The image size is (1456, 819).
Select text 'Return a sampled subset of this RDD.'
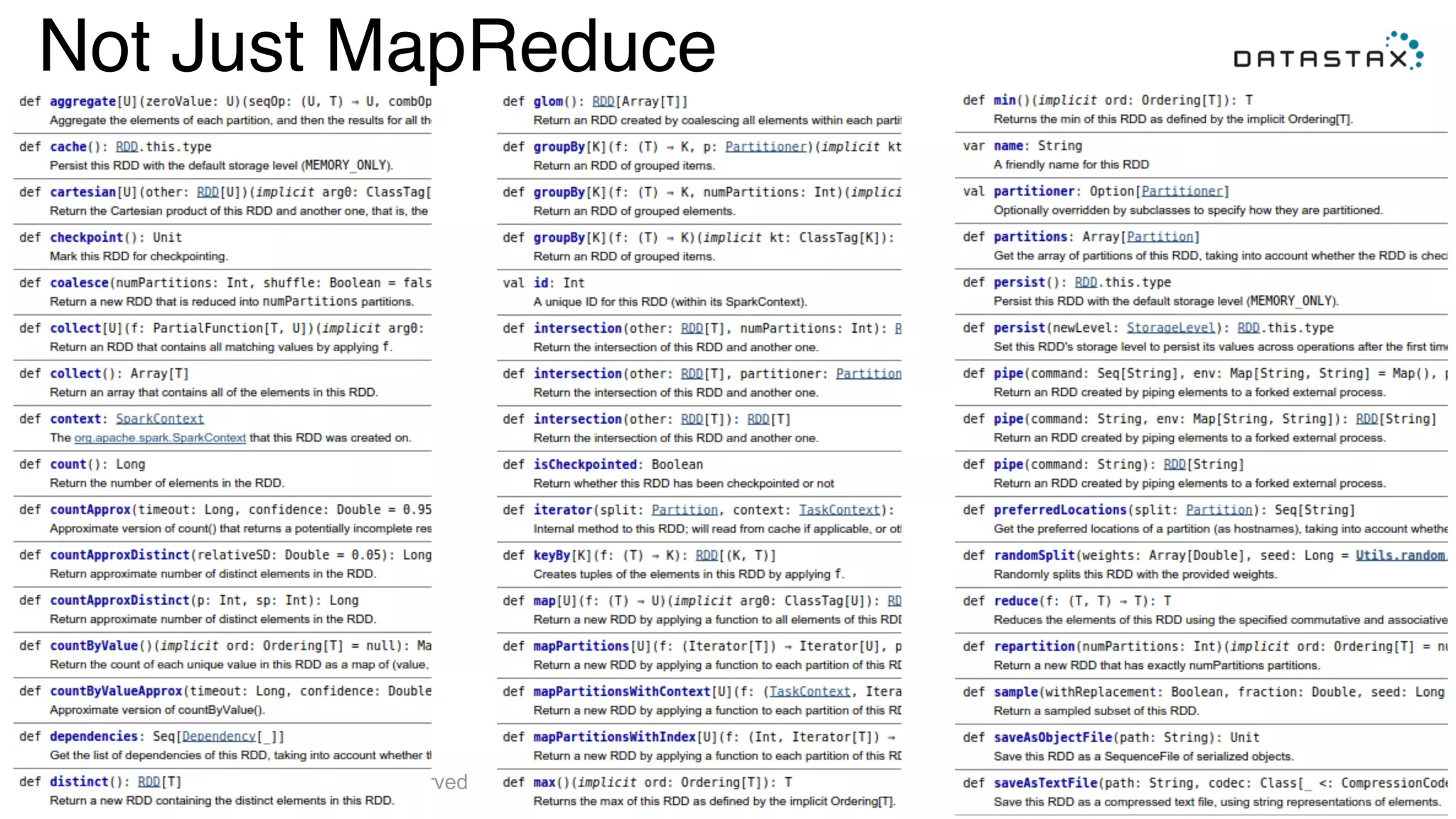1096,710
